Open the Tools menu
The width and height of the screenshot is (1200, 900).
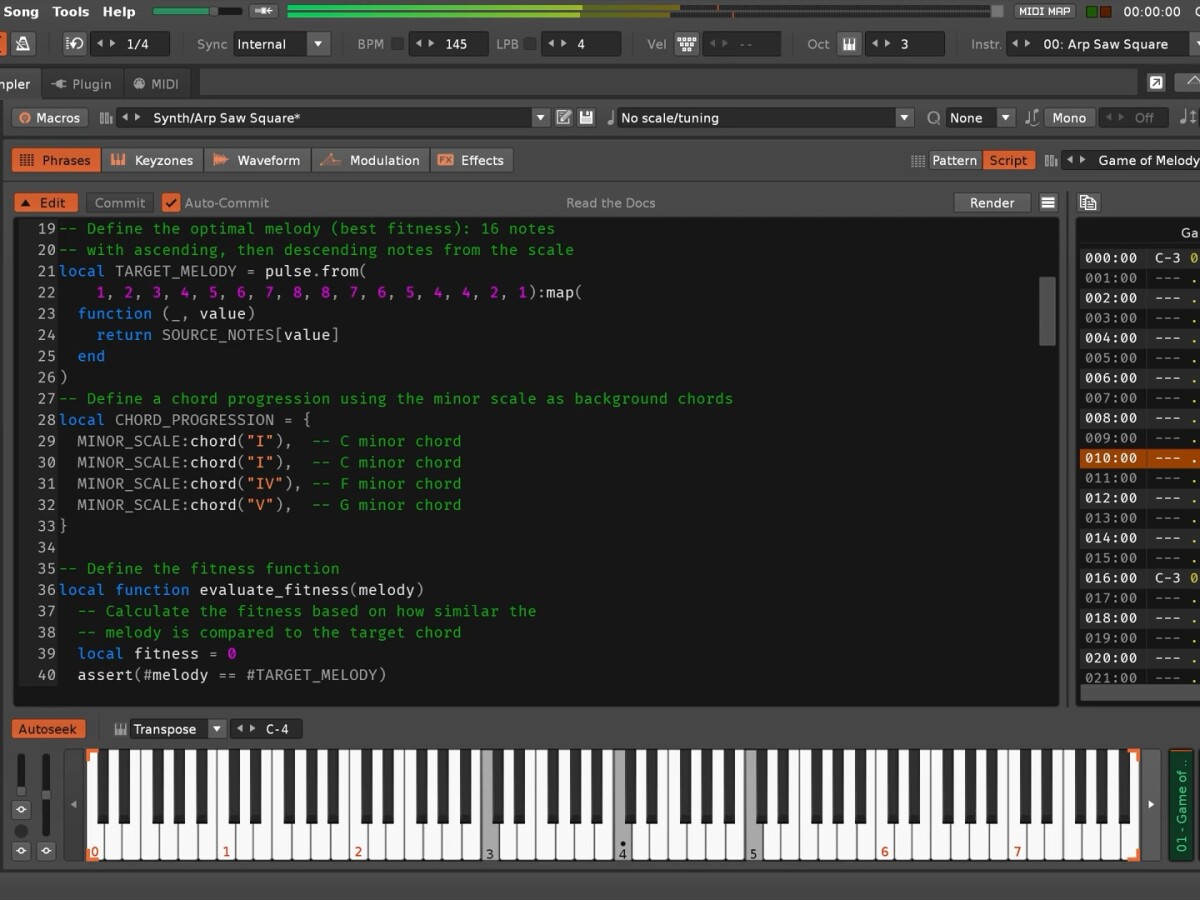tap(70, 12)
